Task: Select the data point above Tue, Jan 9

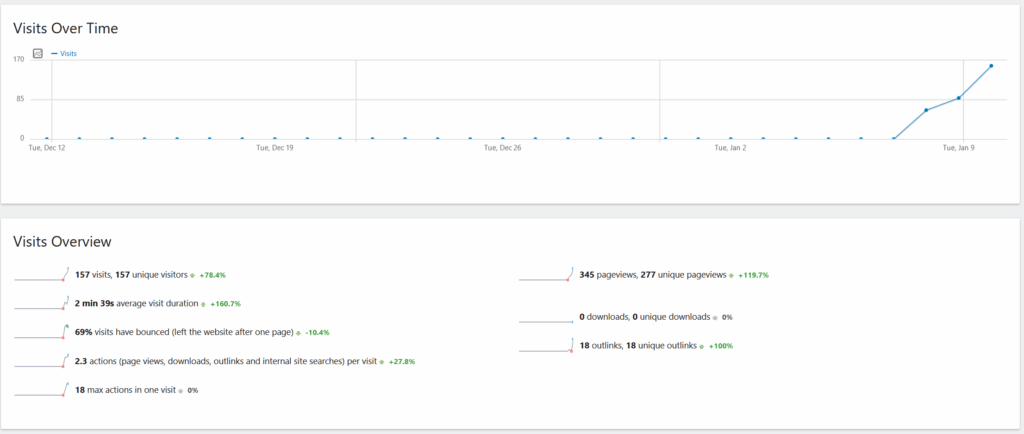Action: pos(959,98)
